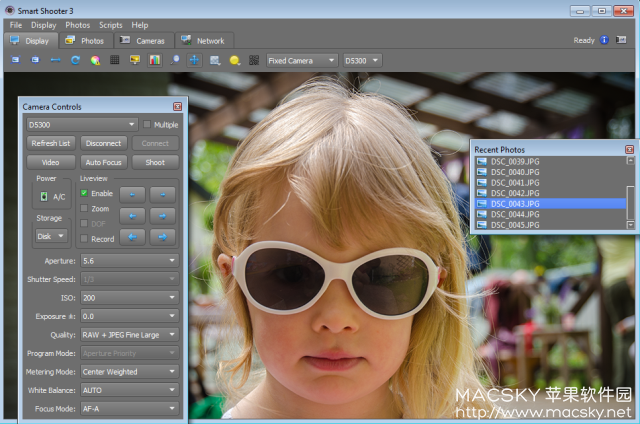Viewport: 640px width, 424px height.
Task: Click the yellow circle icon in toolbar
Action: pyautogui.click(x=235, y=60)
